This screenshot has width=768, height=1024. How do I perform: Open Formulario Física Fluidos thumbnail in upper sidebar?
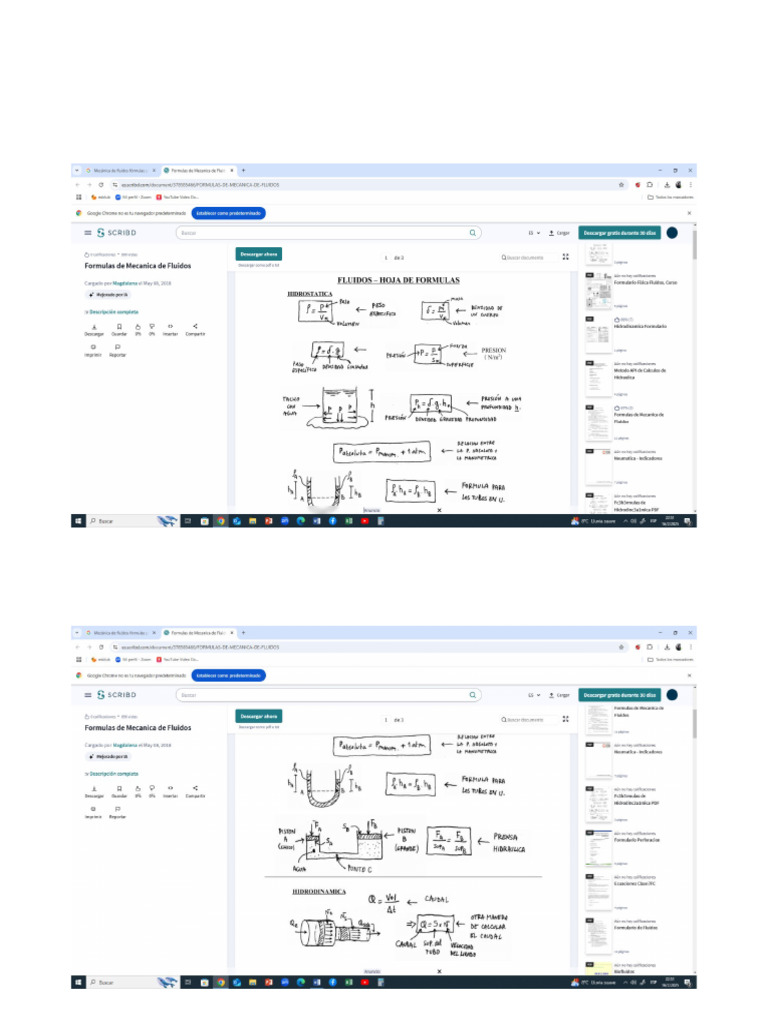click(x=598, y=289)
